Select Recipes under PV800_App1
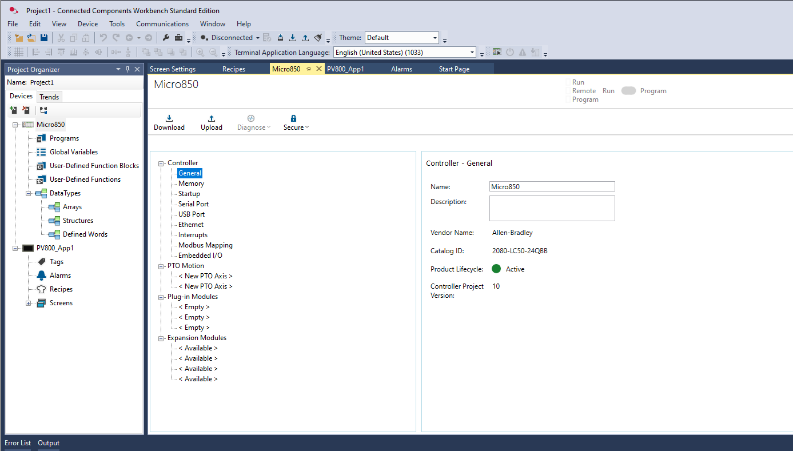This screenshot has height=451, width=793. pyautogui.click(x=61, y=289)
